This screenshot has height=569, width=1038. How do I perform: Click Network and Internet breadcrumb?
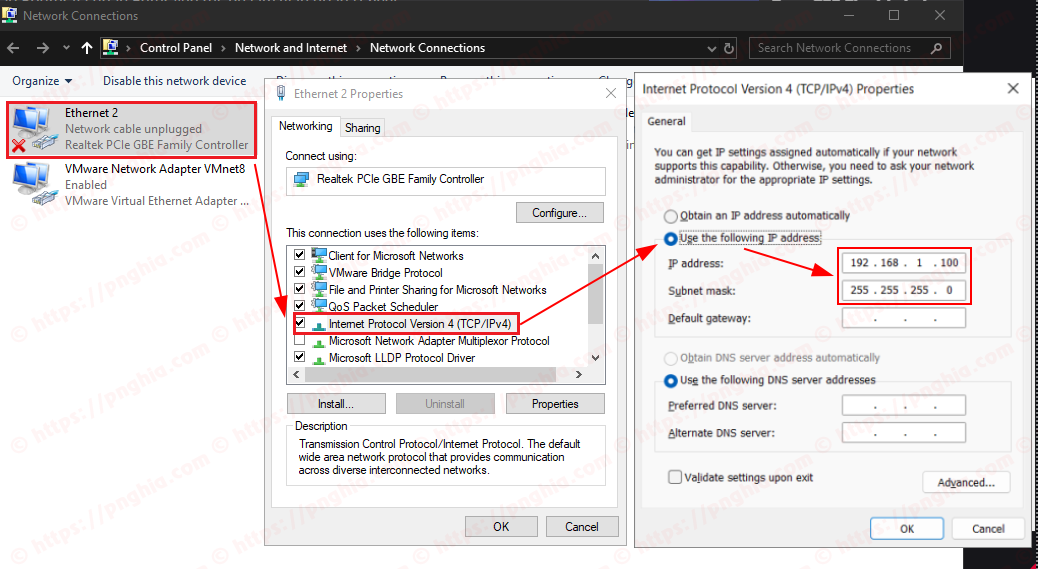pyautogui.click(x=291, y=48)
